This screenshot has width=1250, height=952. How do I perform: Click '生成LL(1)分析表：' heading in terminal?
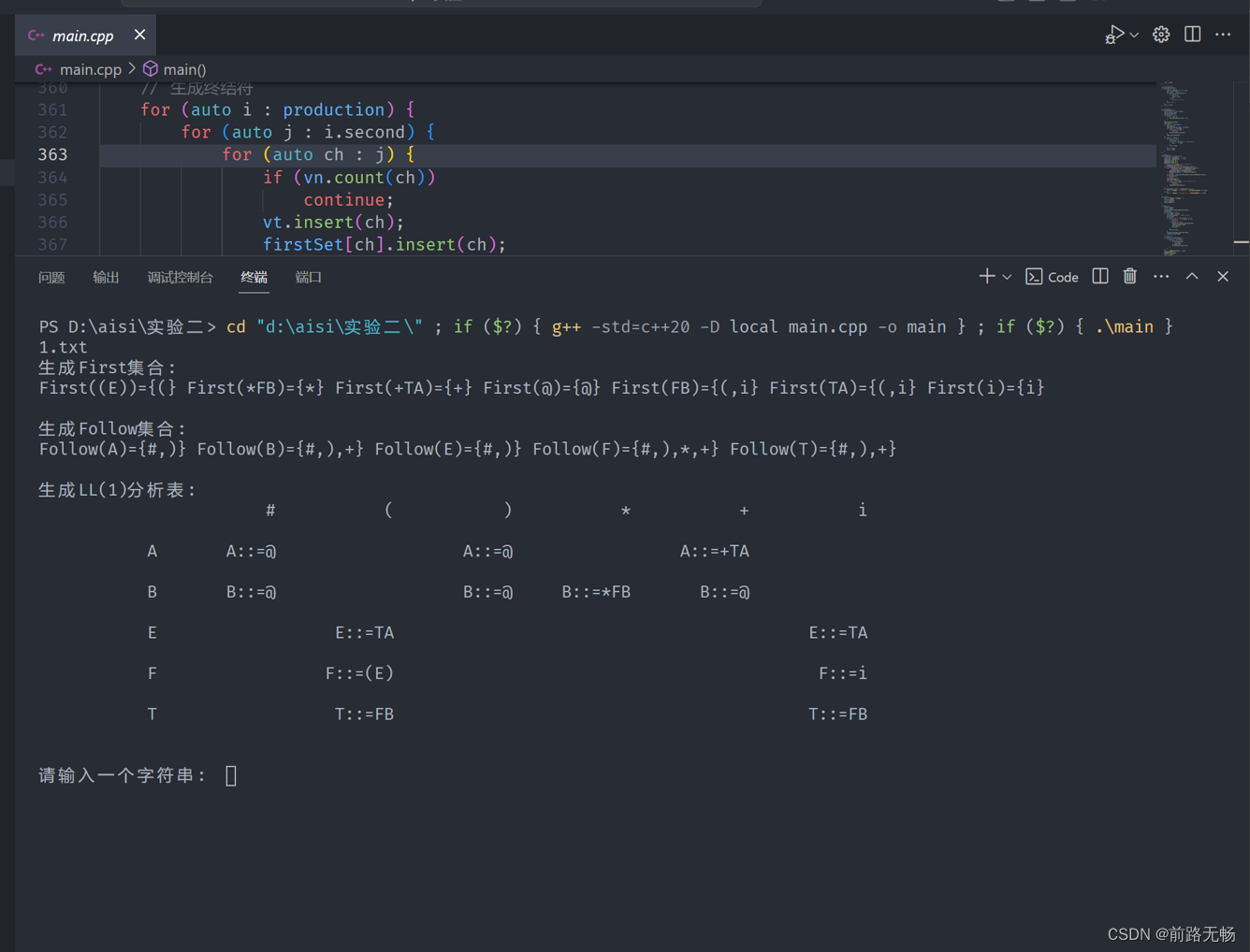pos(118,490)
